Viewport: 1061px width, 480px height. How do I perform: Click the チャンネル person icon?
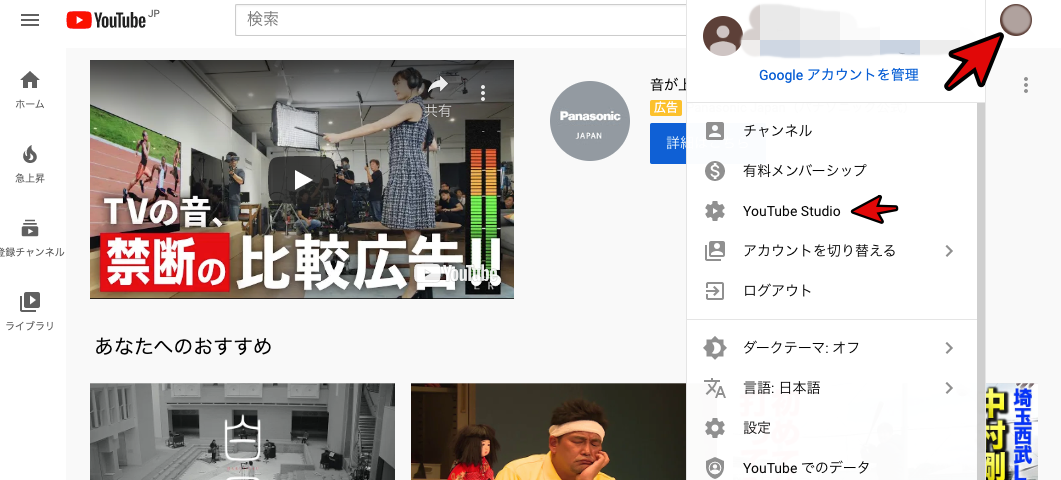(715, 131)
